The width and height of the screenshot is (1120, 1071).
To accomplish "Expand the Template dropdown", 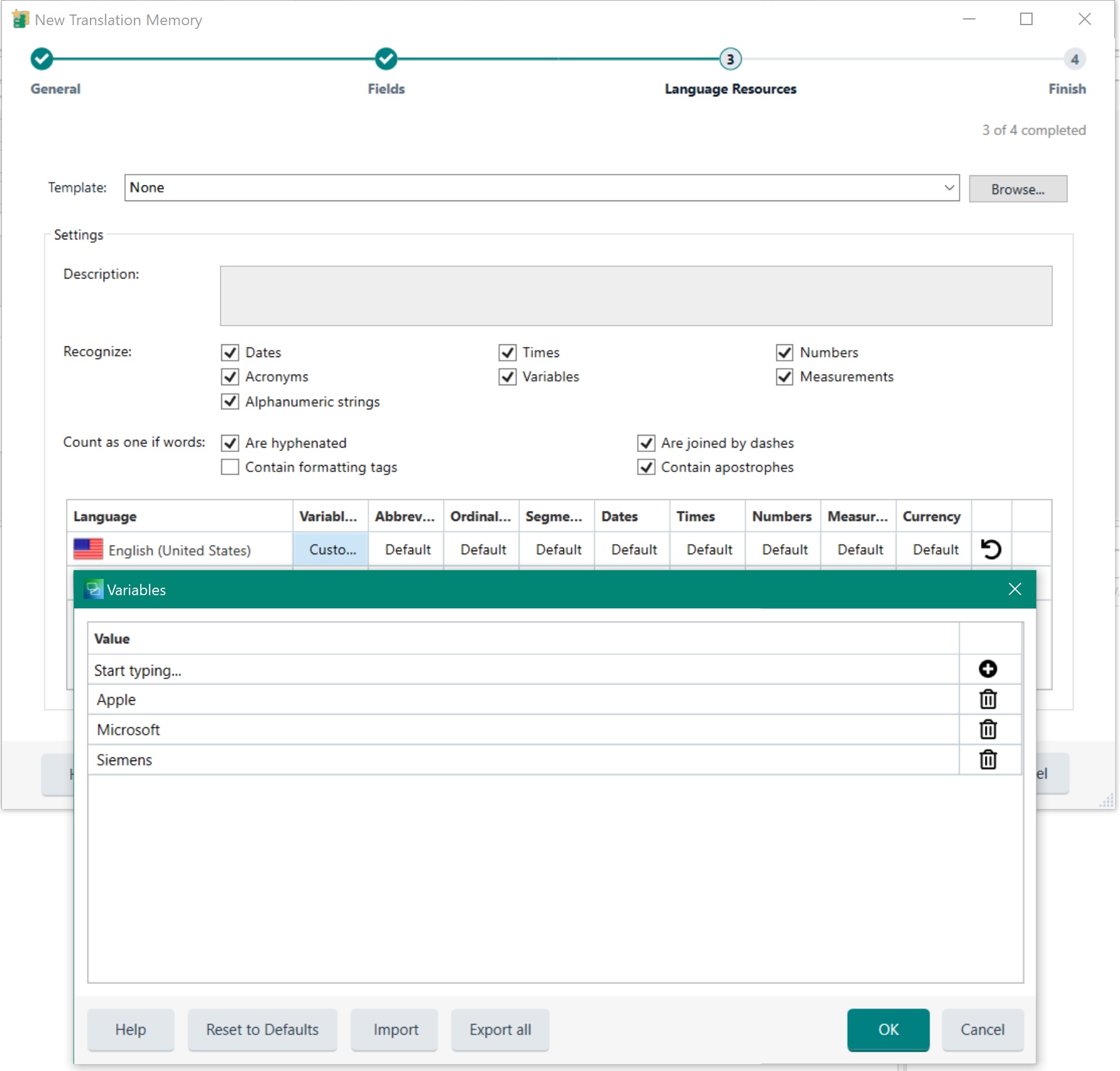I will click(948, 188).
